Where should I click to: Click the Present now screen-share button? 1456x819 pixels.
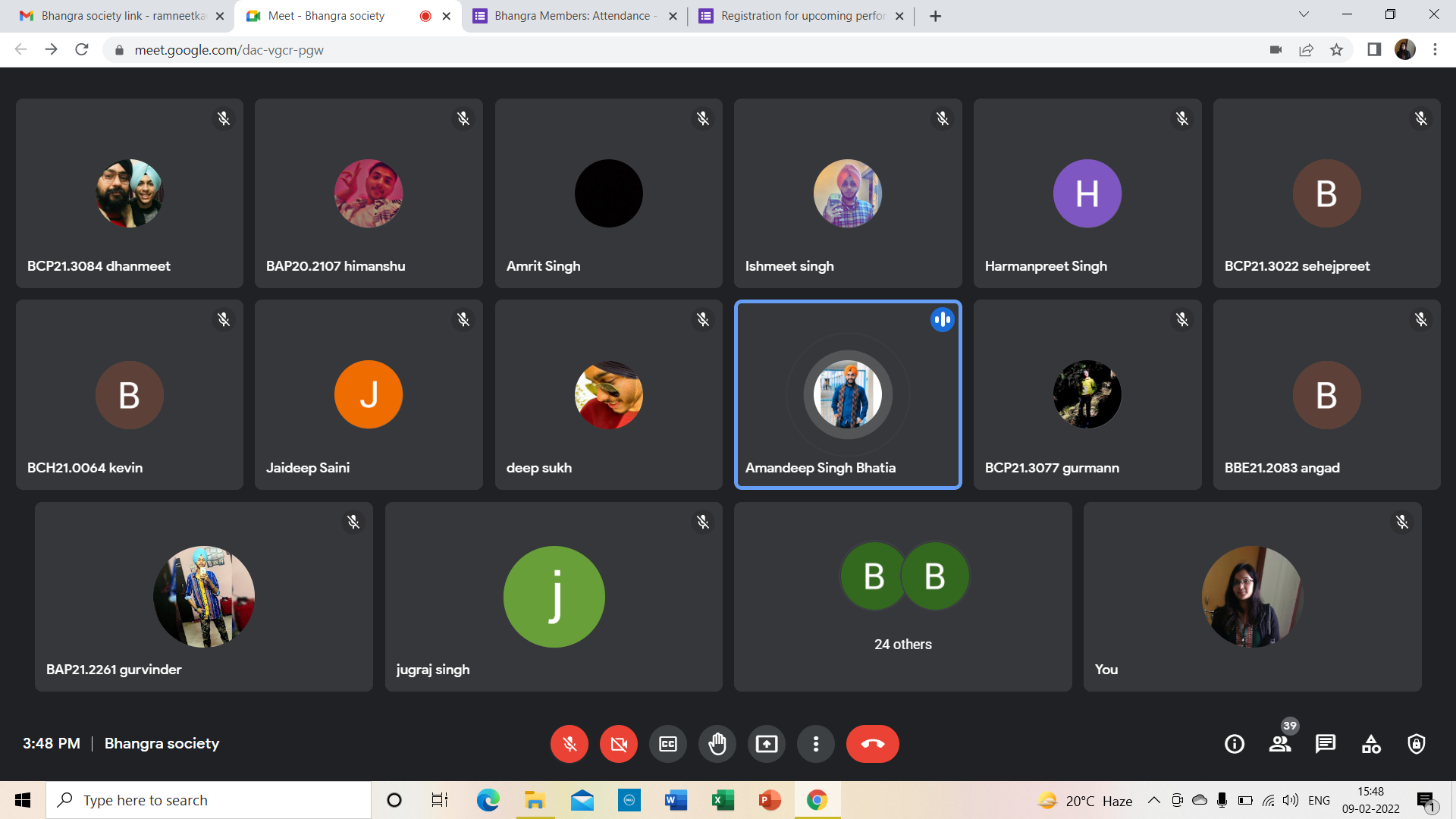point(766,744)
